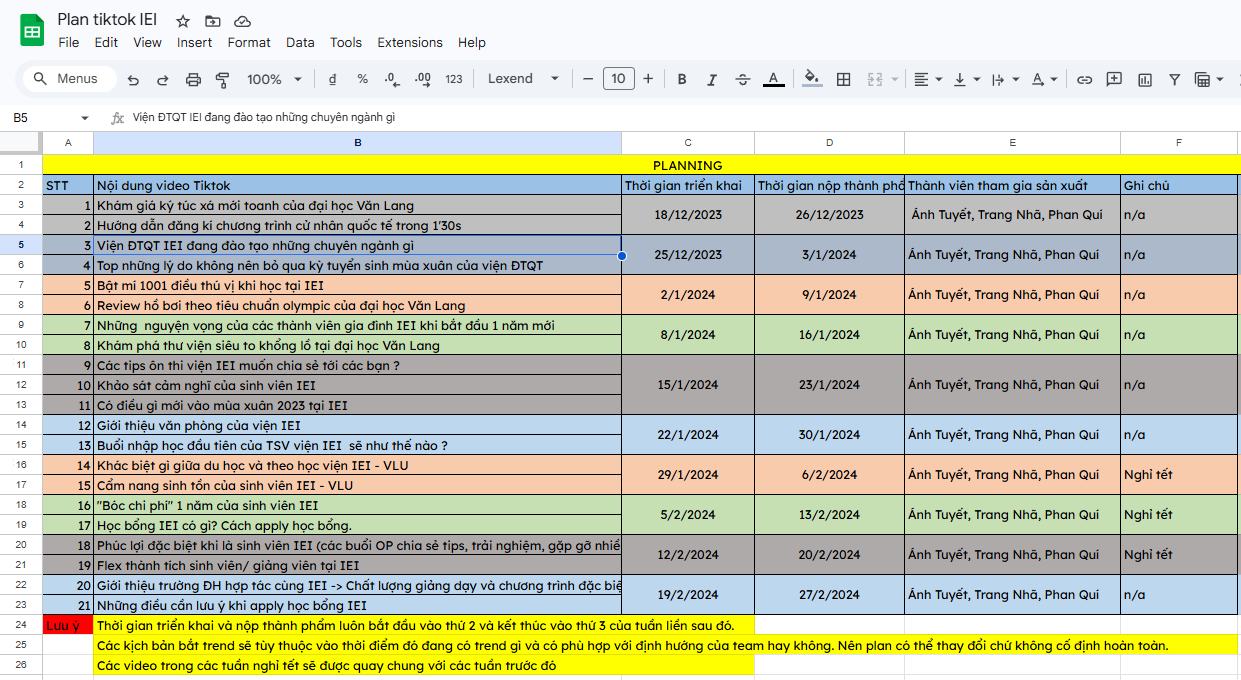Open the Name box dropdown arrow
1241x680 pixels.
(84, 118)
